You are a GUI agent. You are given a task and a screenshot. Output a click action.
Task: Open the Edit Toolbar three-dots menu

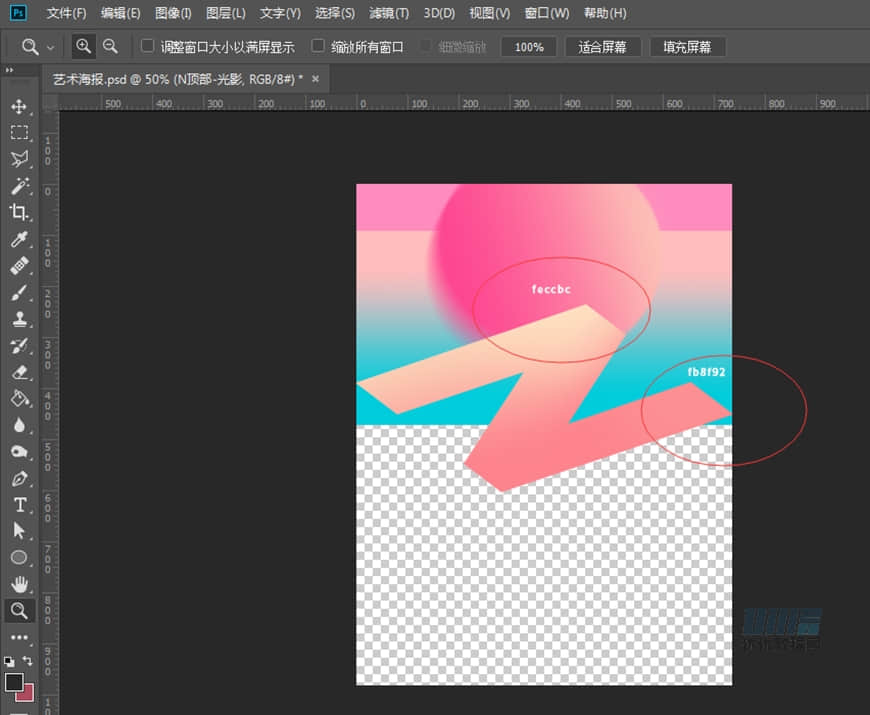(19, 637)
